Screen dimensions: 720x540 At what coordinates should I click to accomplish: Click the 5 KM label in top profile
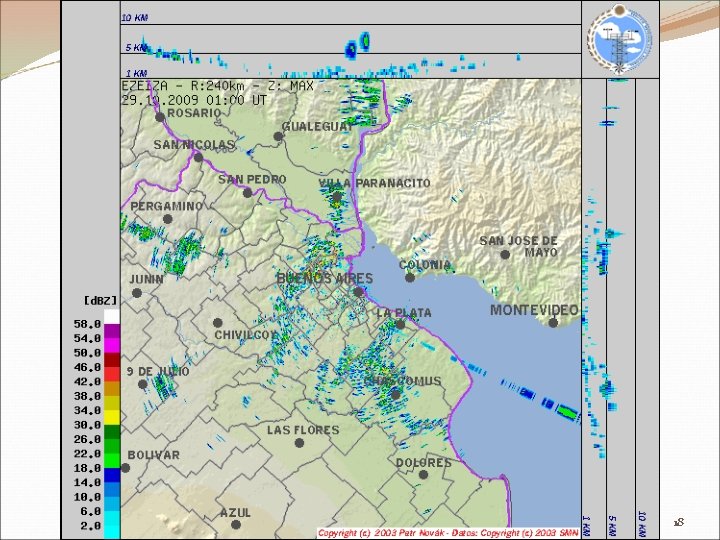[x=136, y=48]
